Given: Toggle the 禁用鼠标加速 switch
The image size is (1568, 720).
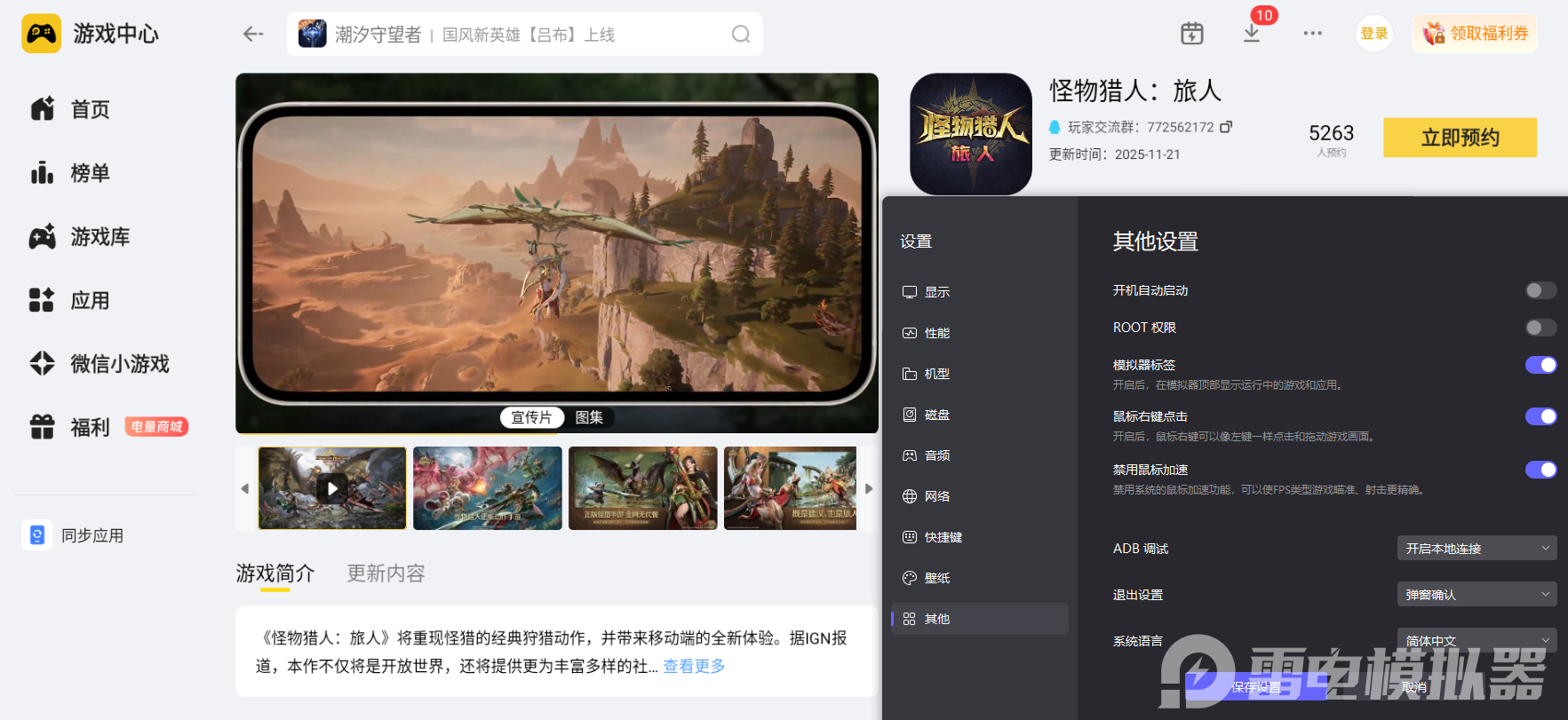Looking at the screenshot, I should click(x=1540, y=470).
